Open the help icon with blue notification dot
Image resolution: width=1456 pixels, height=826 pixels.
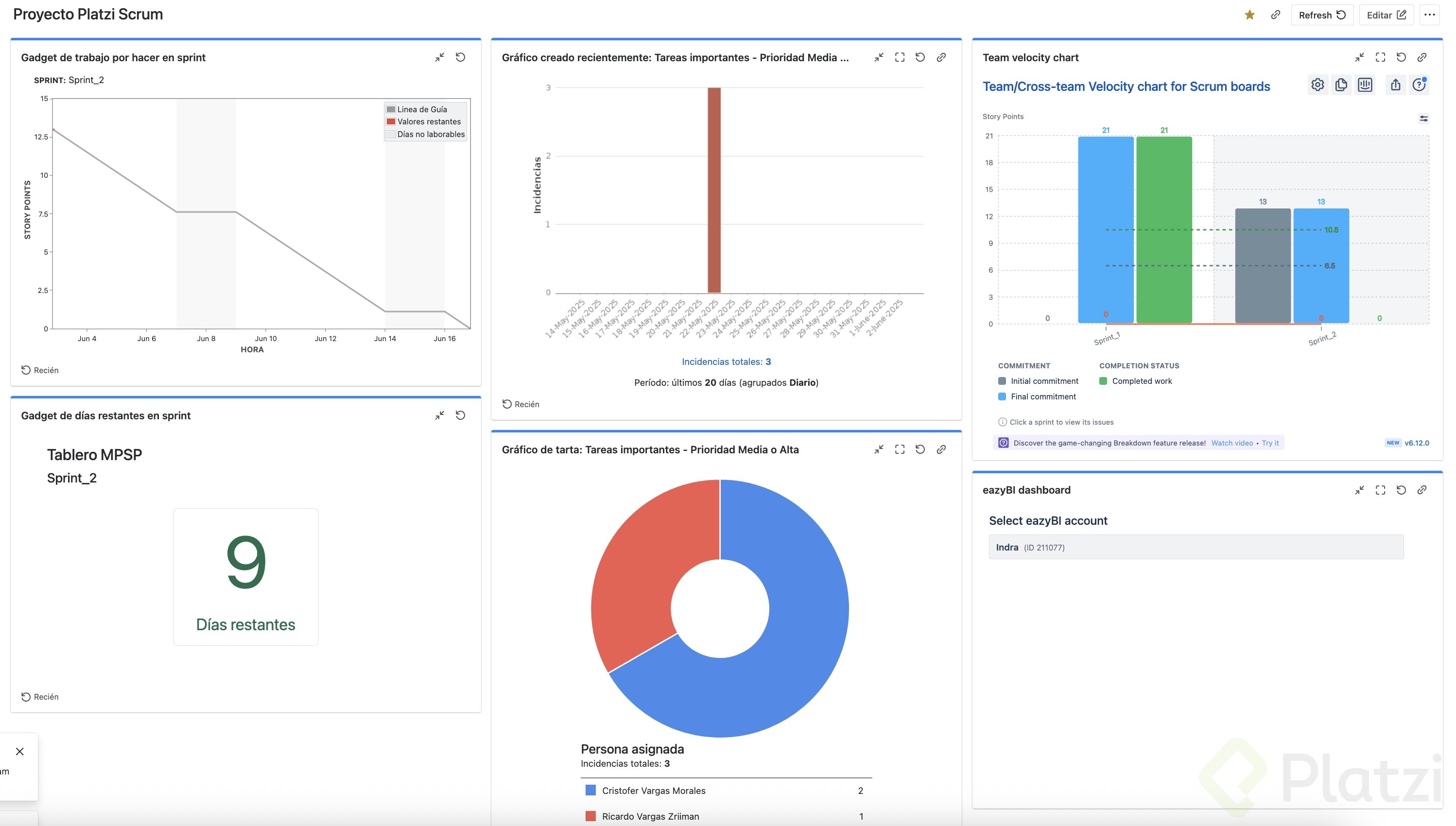[1419, 85]
